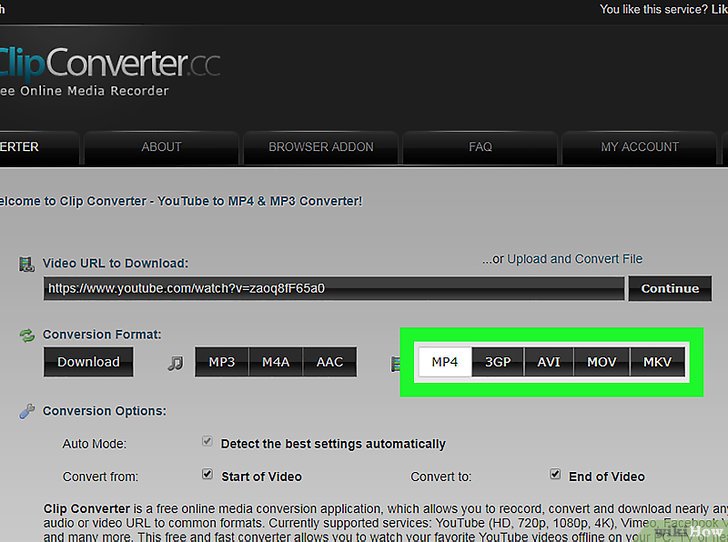
Task: Go to the MY ACCOUNT tab
Action: pos(639,147)
